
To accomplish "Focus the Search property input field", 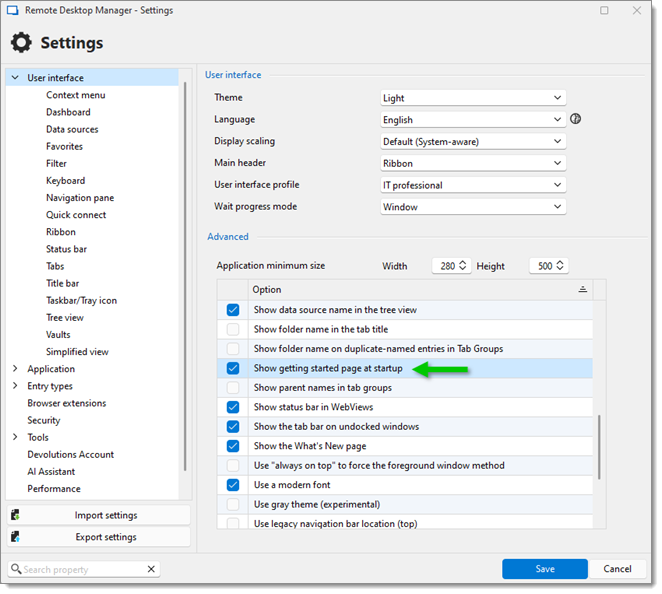I will (x=84, y=569).
